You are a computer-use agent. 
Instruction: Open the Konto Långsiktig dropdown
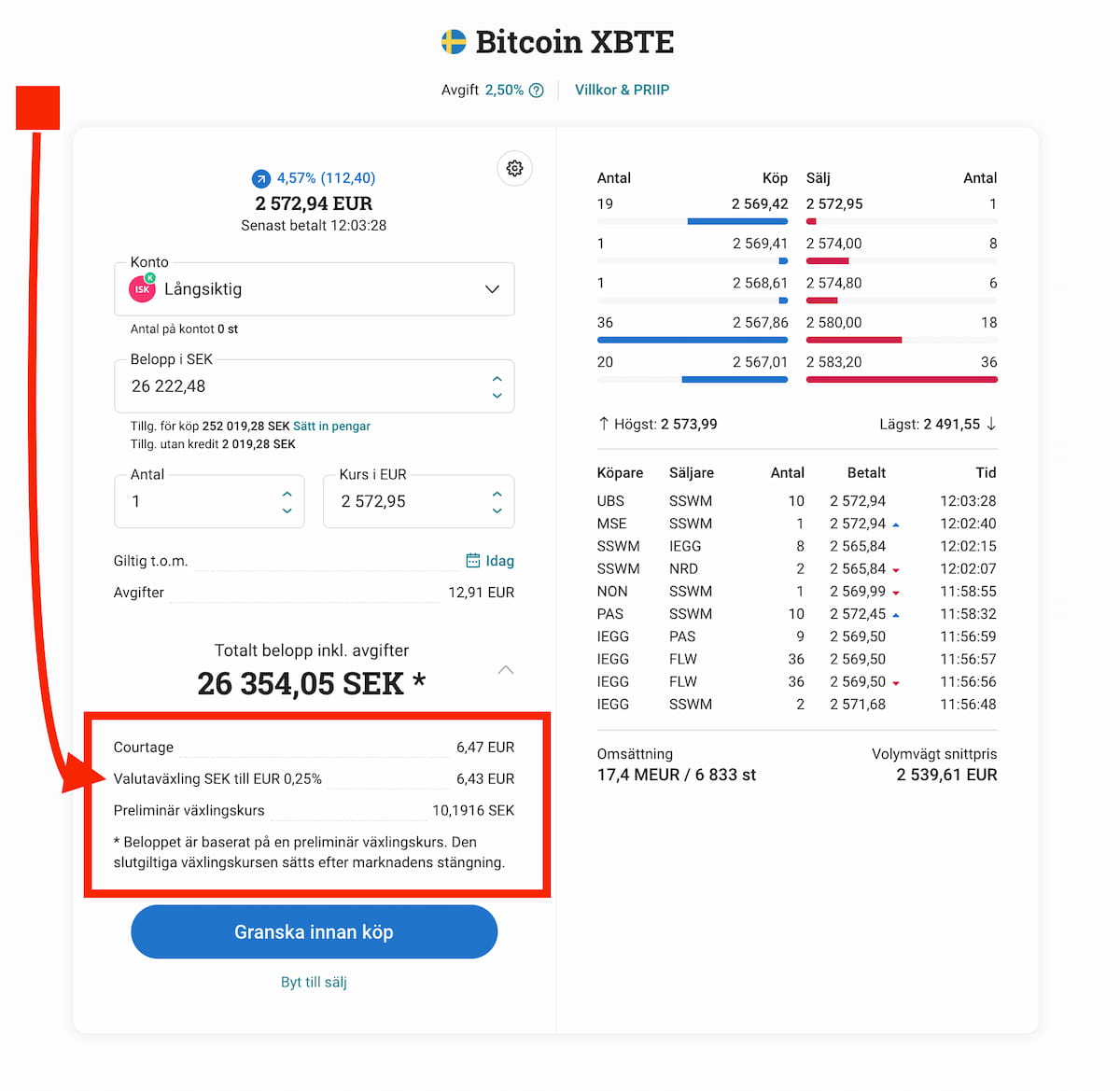[x=314, y=289]
